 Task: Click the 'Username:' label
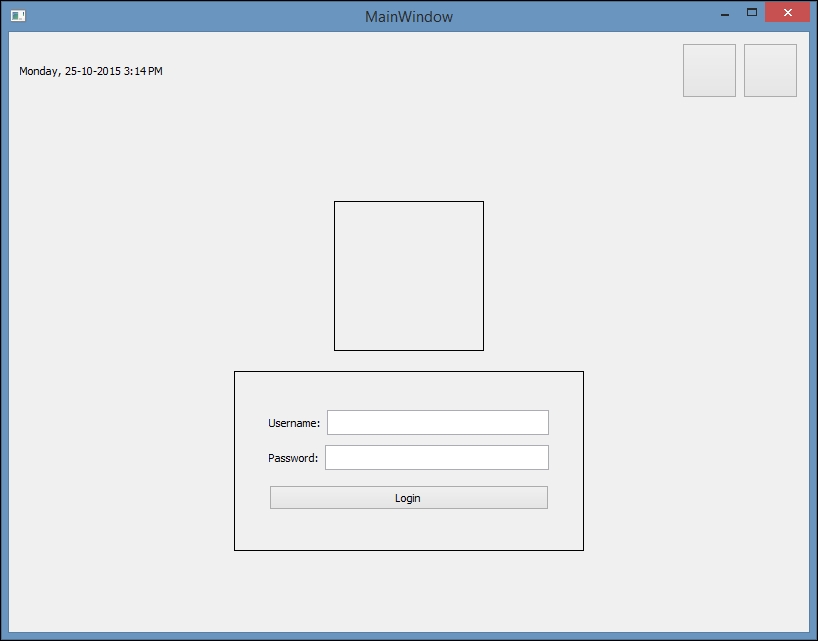[294, 423]
